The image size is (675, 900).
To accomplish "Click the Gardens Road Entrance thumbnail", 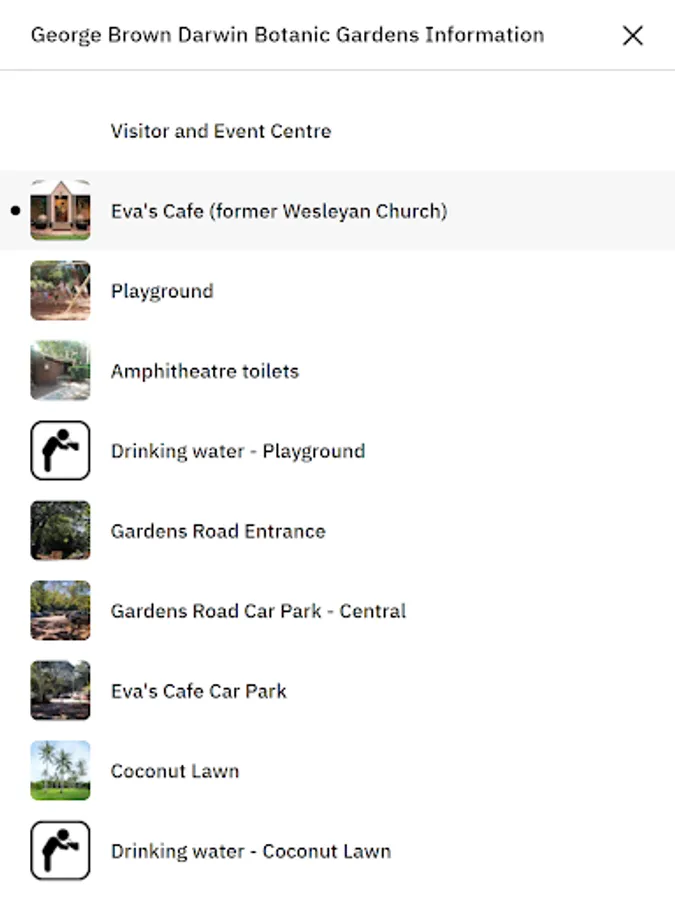I will tap(60, 531).
